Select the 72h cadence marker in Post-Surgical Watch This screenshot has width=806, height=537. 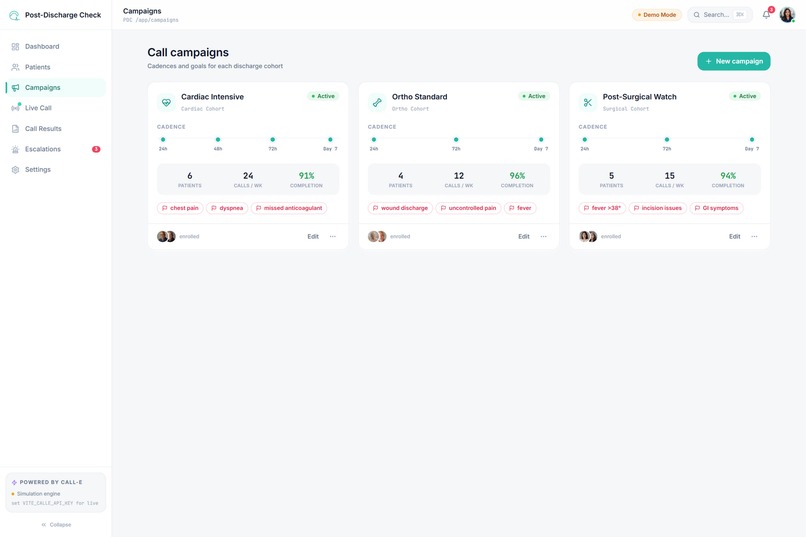point(667,140)
